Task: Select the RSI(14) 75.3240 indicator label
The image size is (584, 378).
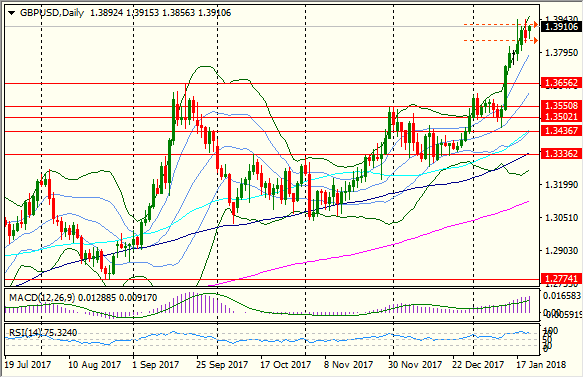Action: pyautogui.click(x=43, y=332)
